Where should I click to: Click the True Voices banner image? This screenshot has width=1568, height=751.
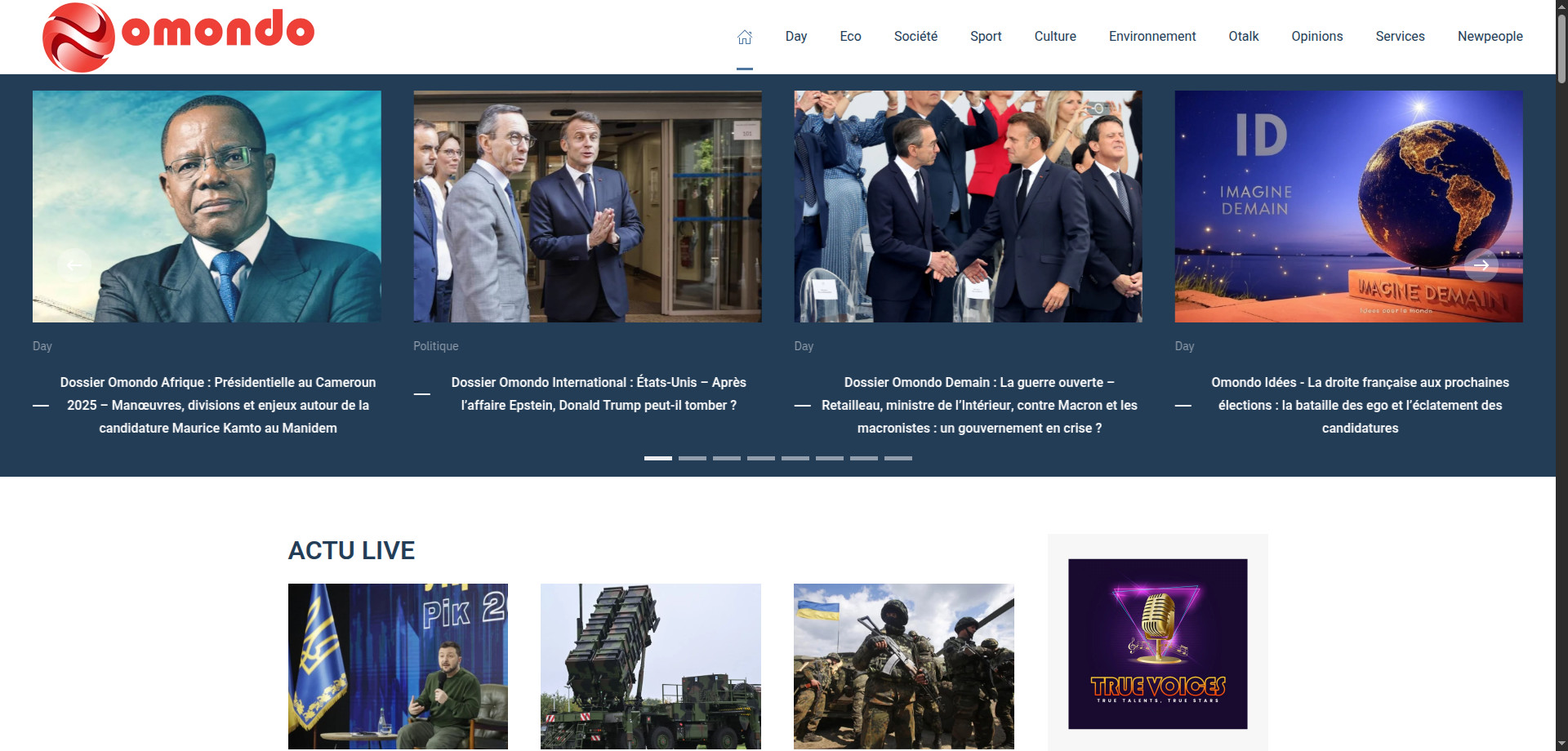click(1157, 643)
